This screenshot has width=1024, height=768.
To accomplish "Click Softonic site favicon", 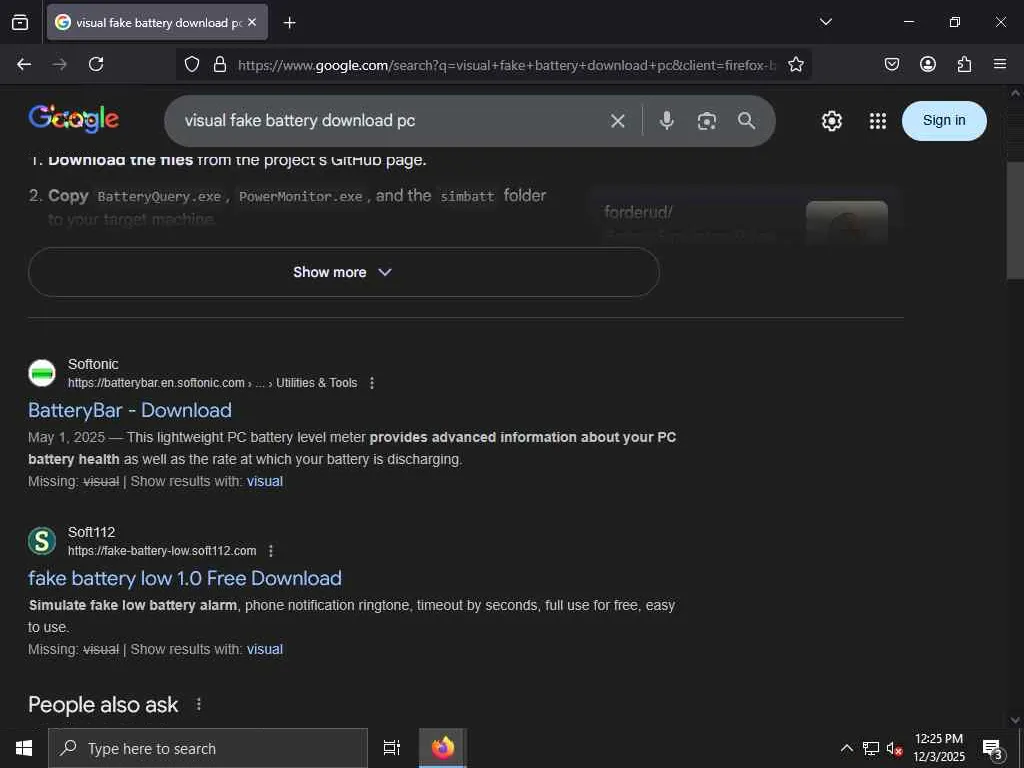I will click(x=42, y=373).
